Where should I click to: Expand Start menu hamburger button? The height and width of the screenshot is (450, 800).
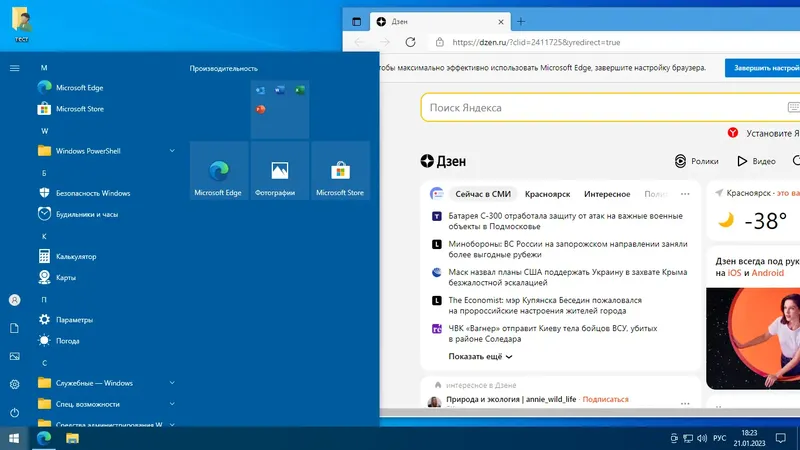pyautogui.click(x=14, y=68)
